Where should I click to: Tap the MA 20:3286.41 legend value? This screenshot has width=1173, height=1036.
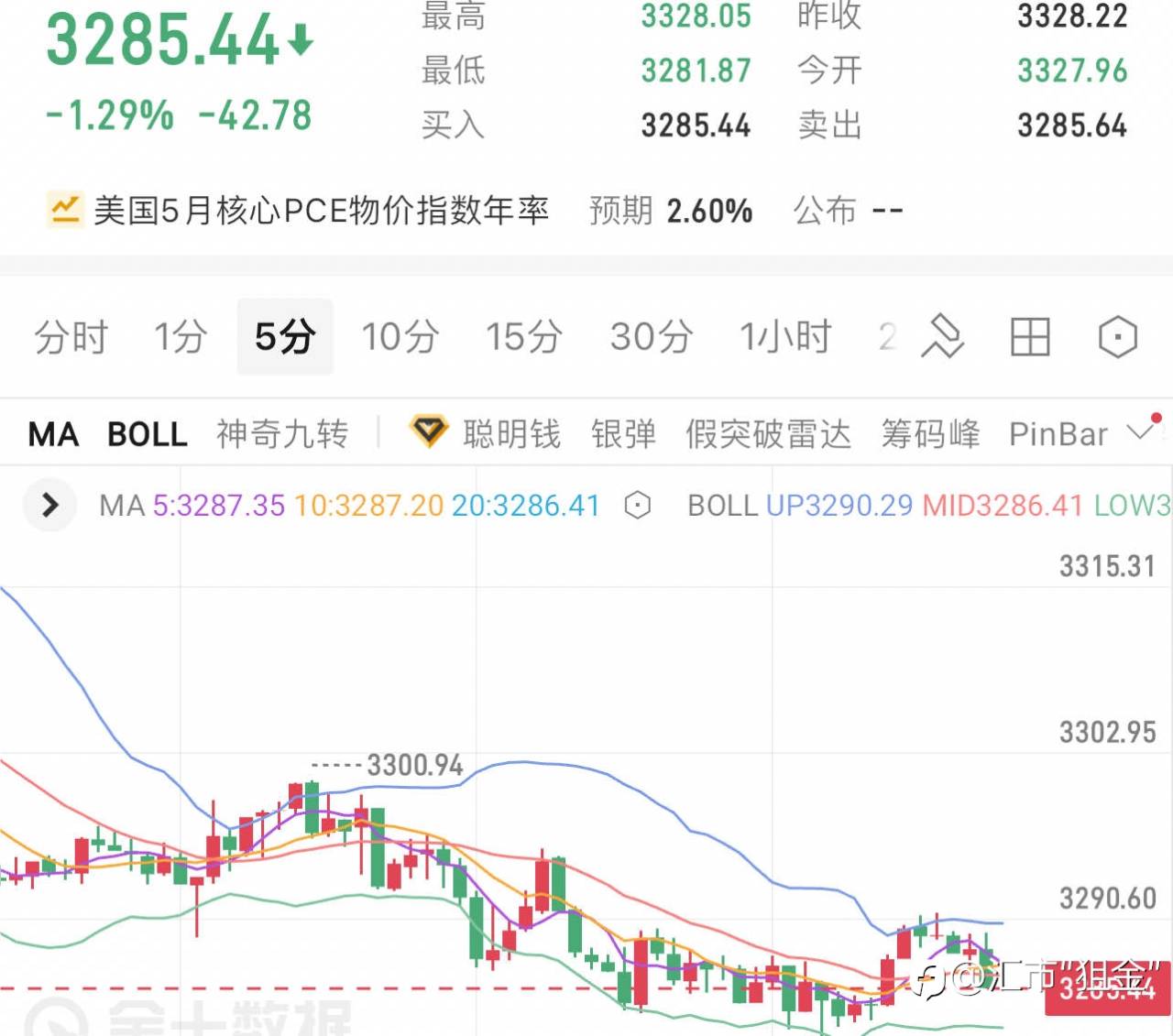tap(526, 506)
